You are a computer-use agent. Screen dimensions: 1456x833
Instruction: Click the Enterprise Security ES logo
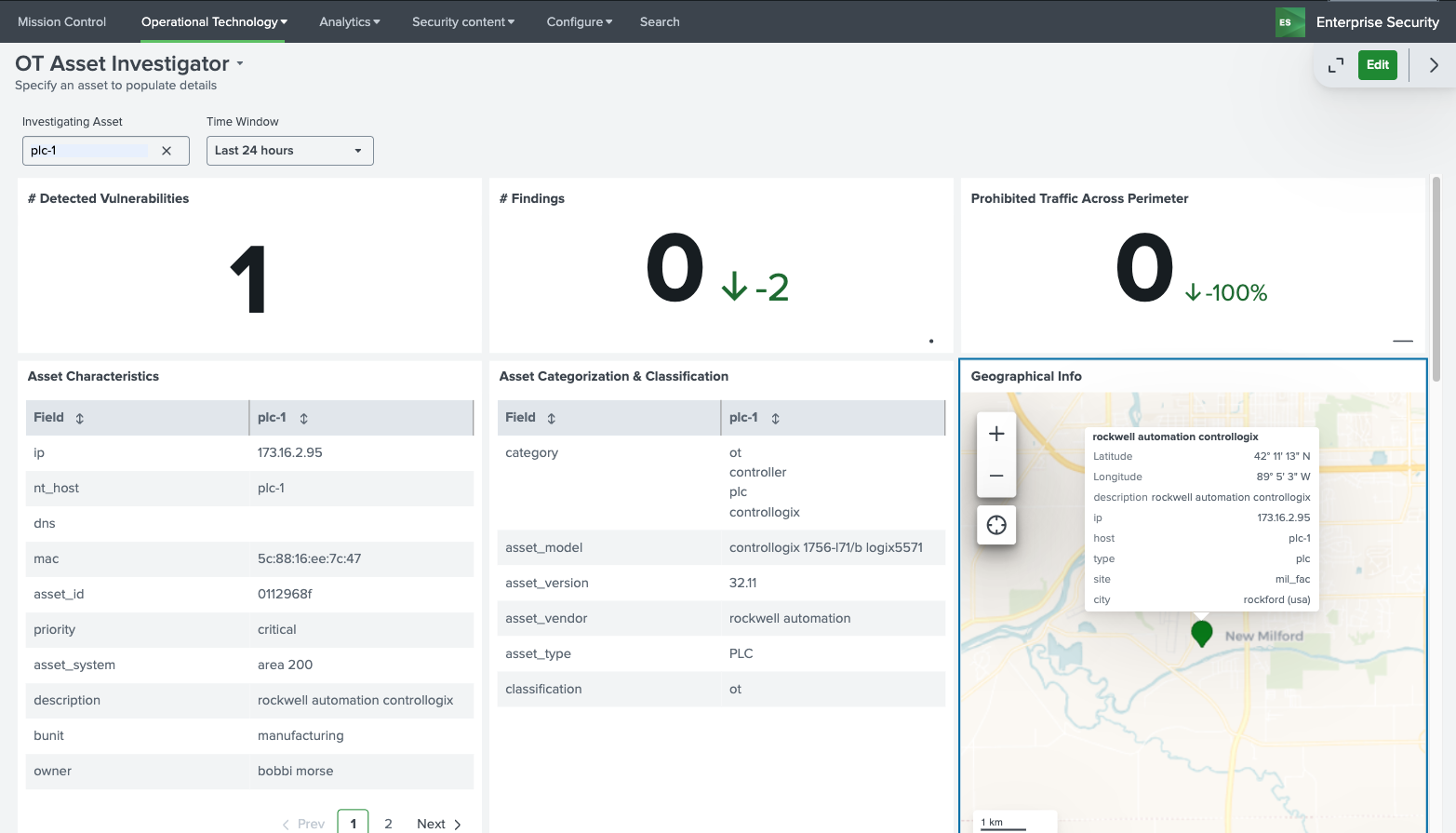coord(1289,22)
